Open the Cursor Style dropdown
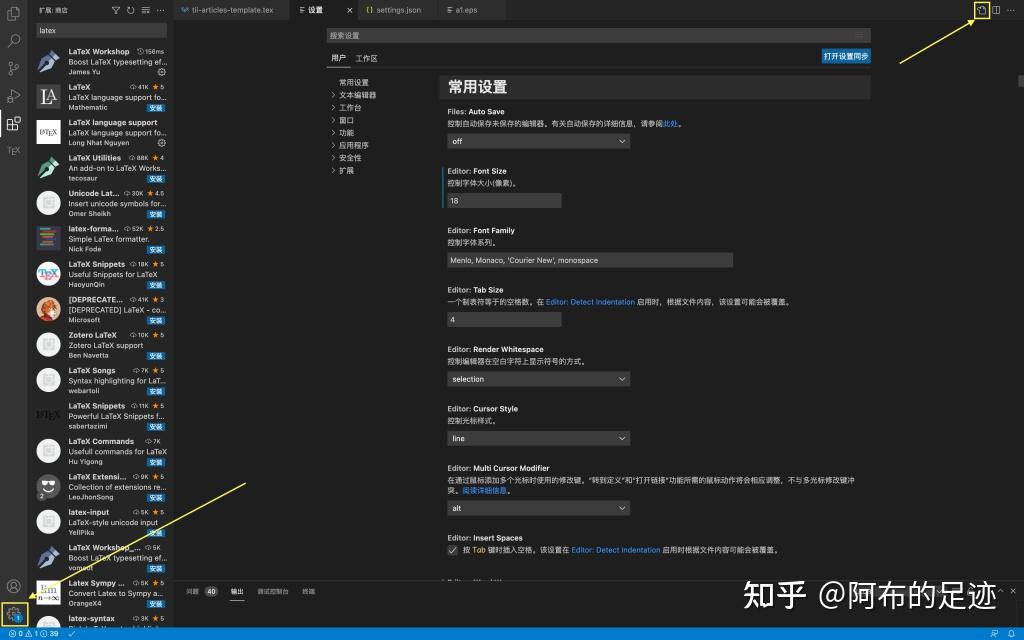 coord(538,438)
